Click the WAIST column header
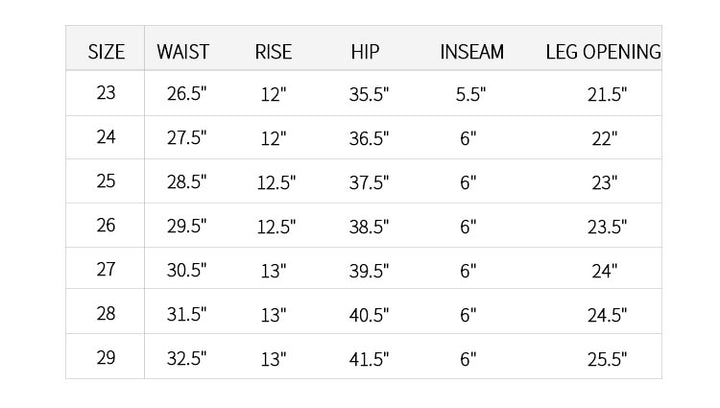 tap(183, 51)
